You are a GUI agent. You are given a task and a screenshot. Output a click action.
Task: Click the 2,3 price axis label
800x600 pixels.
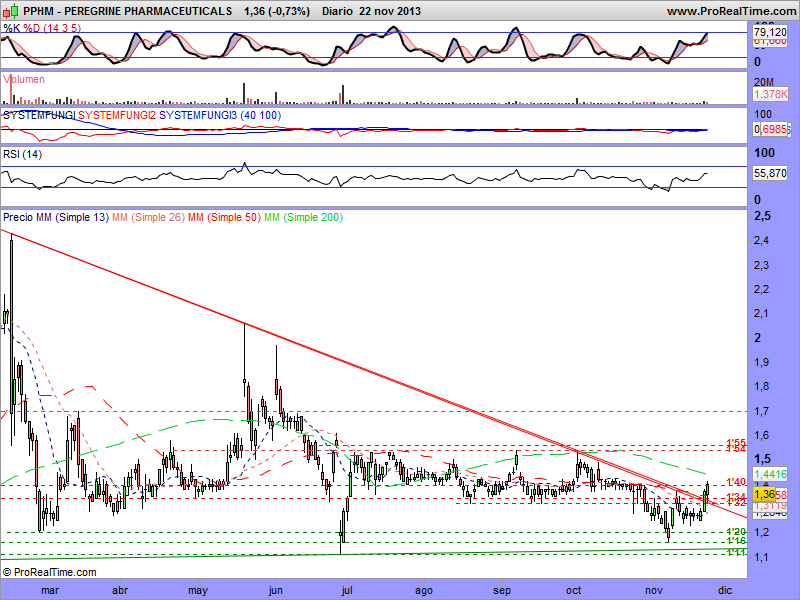(x=762, y=265)
